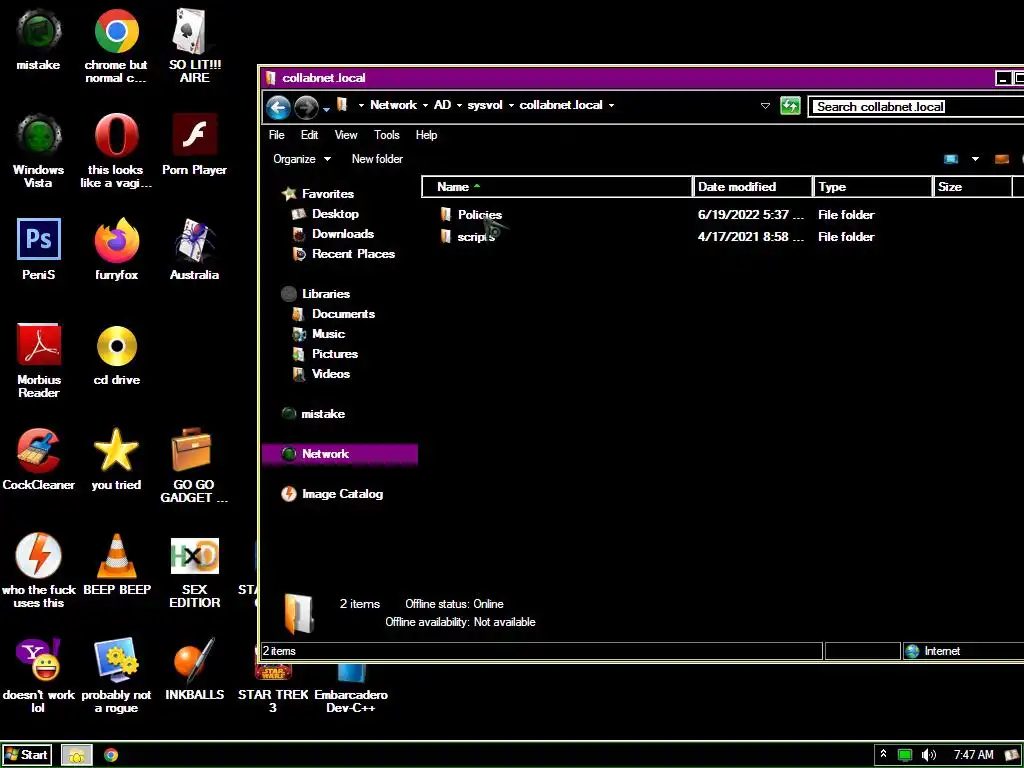
Task: Open the 'probably not a rogue' icon
Action: click(116, 676)
